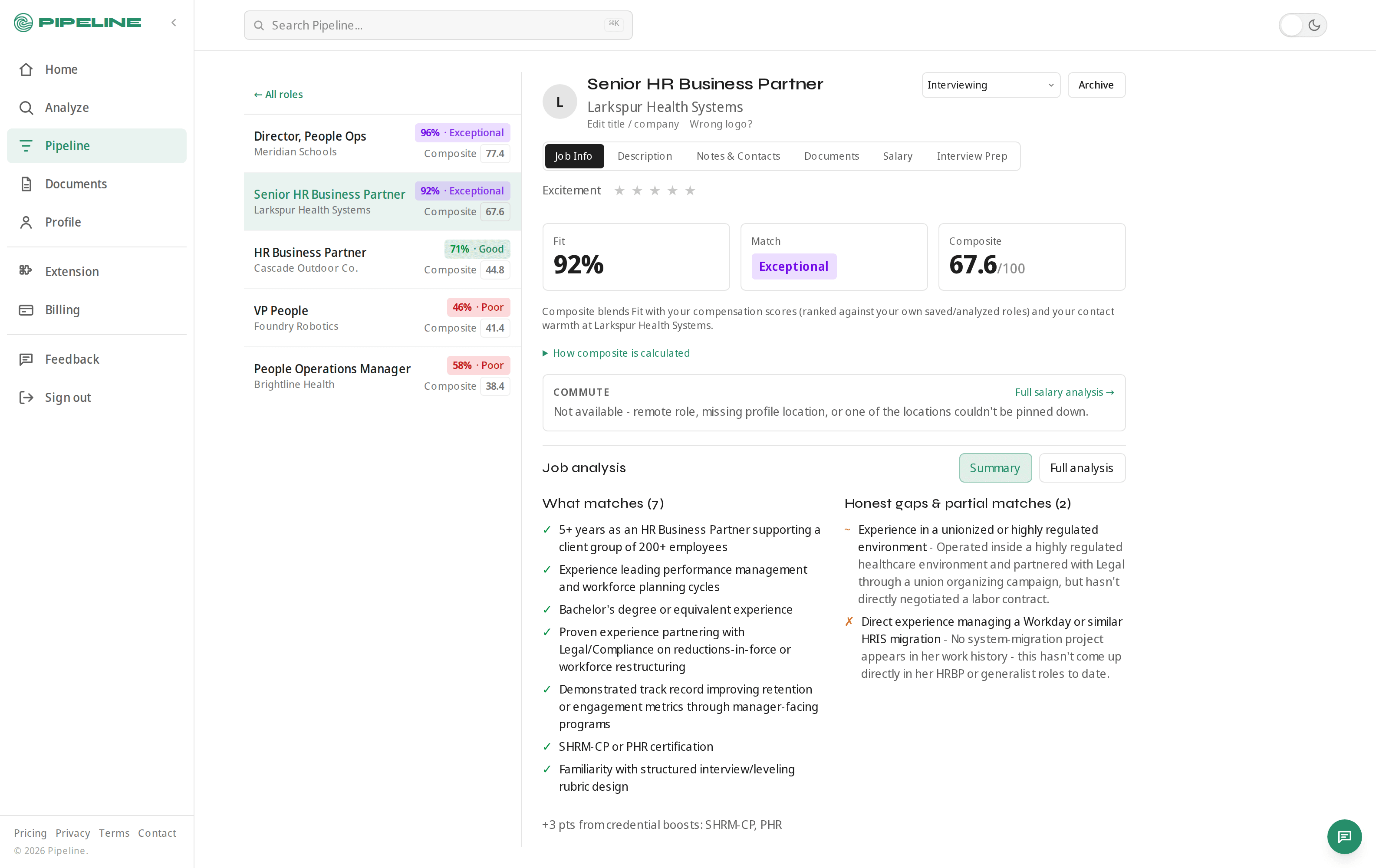Click the 67.6/100 composite value
Viewport: 1389px width, 868px height.
click(x=987, y=265)
